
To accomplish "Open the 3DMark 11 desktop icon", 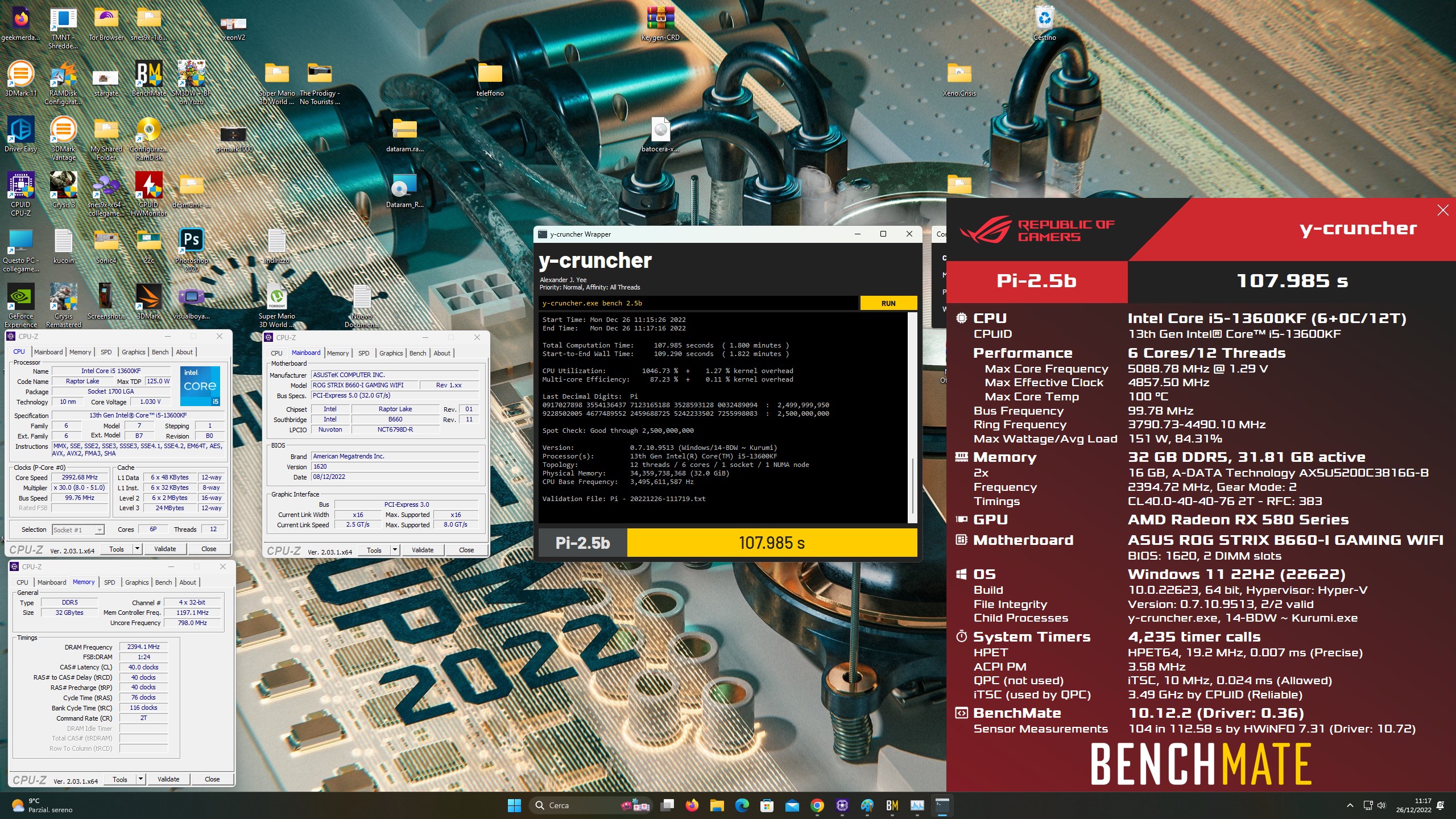I will [x=20, y=78].
